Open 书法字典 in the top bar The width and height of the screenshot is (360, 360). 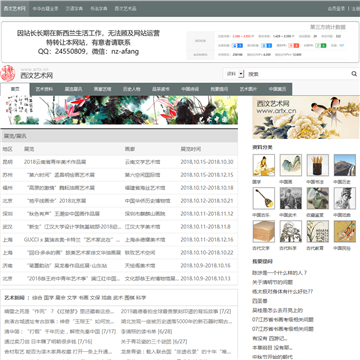pyautogui.click(x=99, y=9)
